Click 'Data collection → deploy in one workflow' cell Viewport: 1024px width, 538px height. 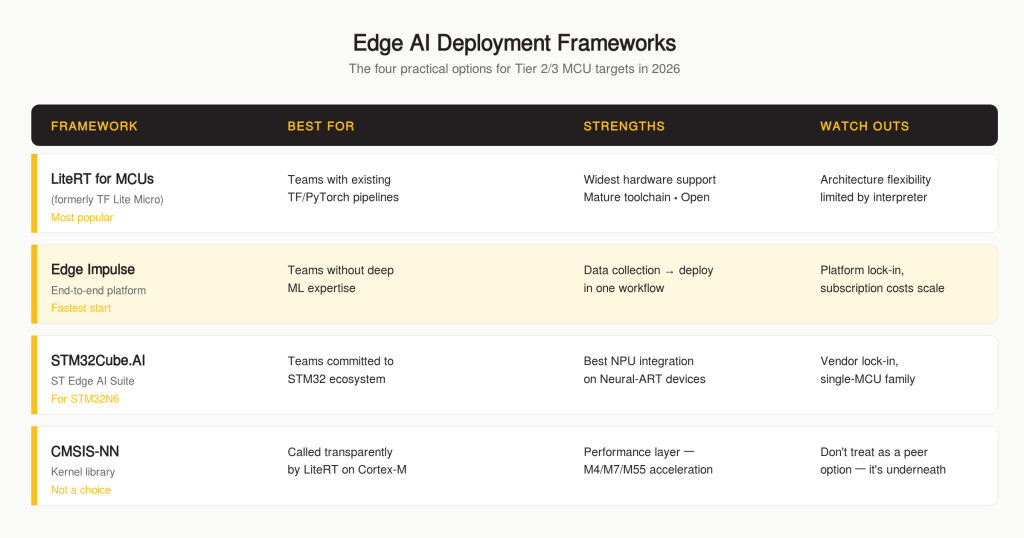pos(648,279)
